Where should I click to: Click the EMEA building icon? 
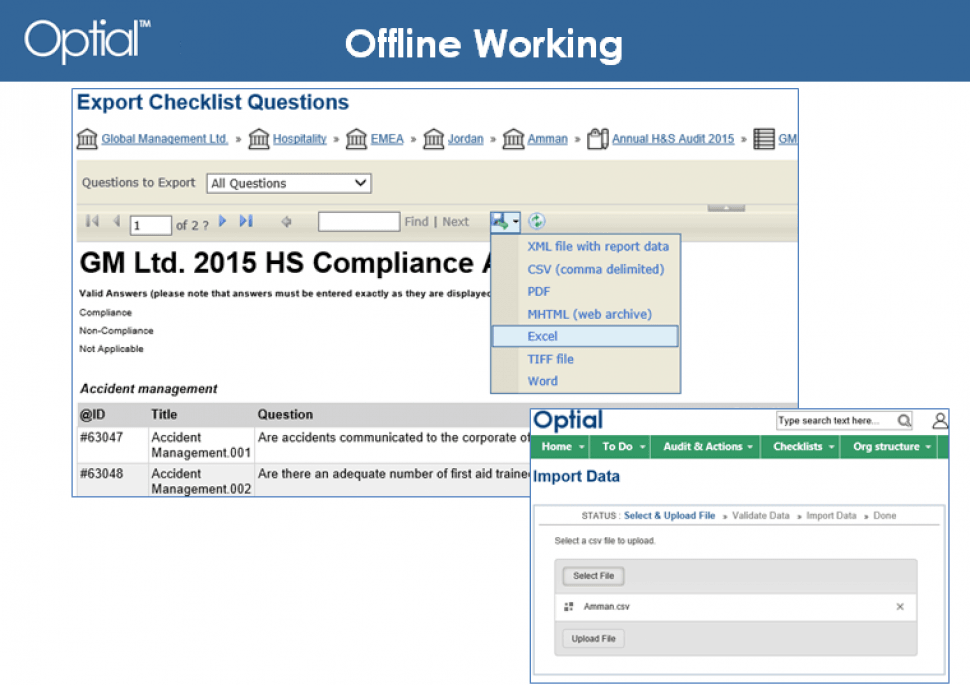coord(356,139)
